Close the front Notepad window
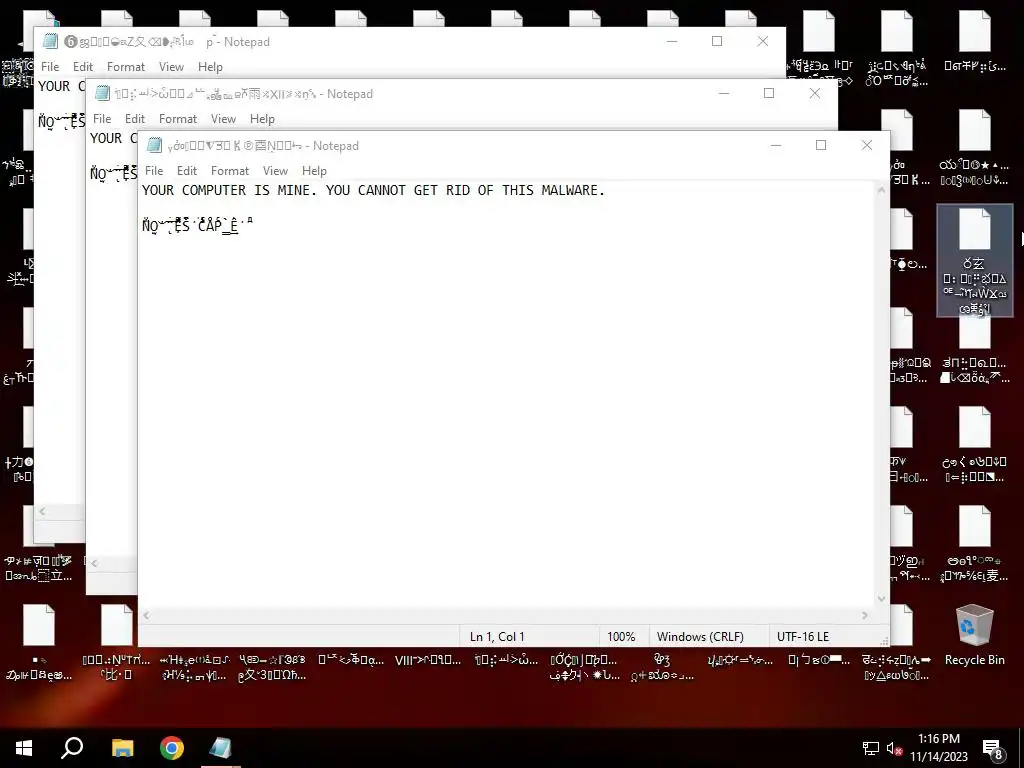 coord(867,145)
